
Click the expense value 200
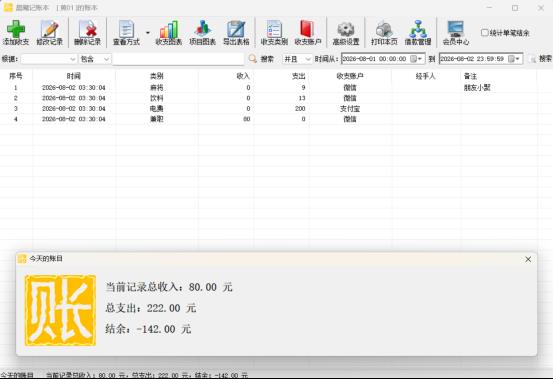300,109
